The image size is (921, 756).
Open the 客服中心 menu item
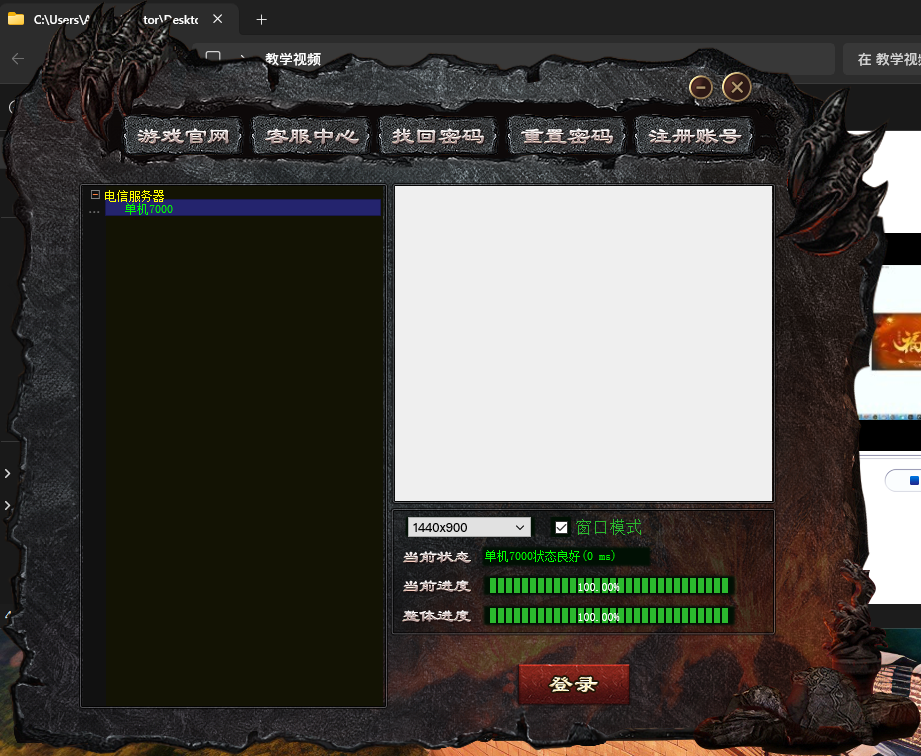[x=311, y=136]
